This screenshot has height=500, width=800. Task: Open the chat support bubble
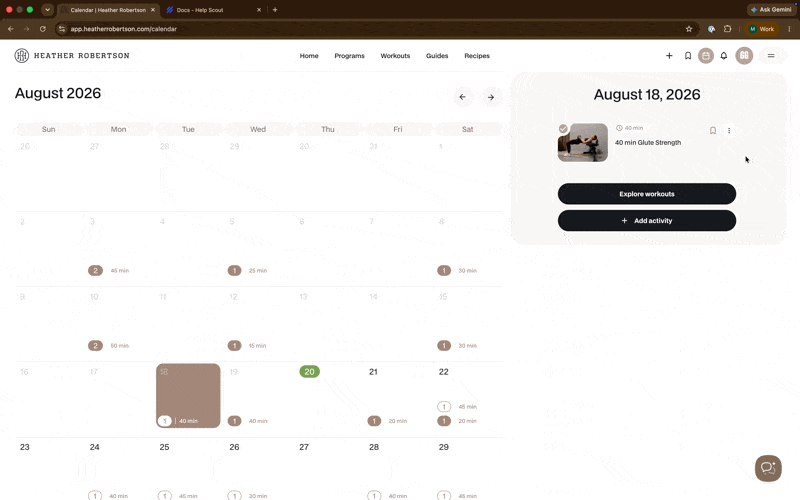coord(768,468)
